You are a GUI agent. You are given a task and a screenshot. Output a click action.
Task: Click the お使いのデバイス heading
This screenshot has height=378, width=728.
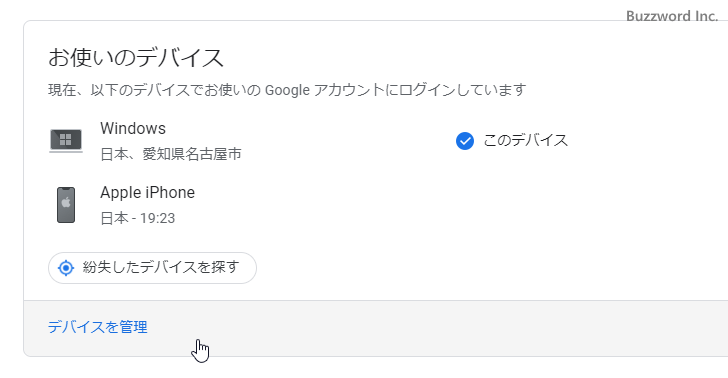(136, 58)
